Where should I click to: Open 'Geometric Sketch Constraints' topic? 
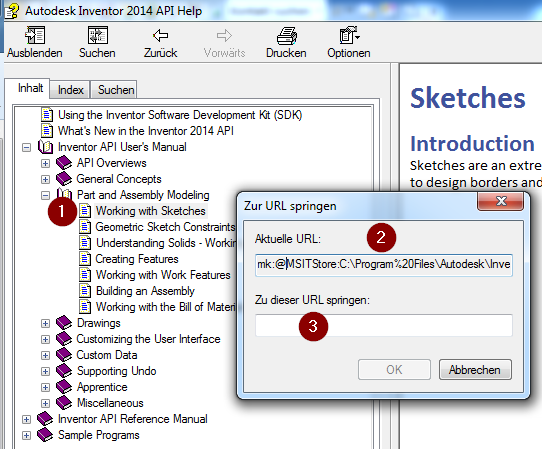tap(165, 227)
